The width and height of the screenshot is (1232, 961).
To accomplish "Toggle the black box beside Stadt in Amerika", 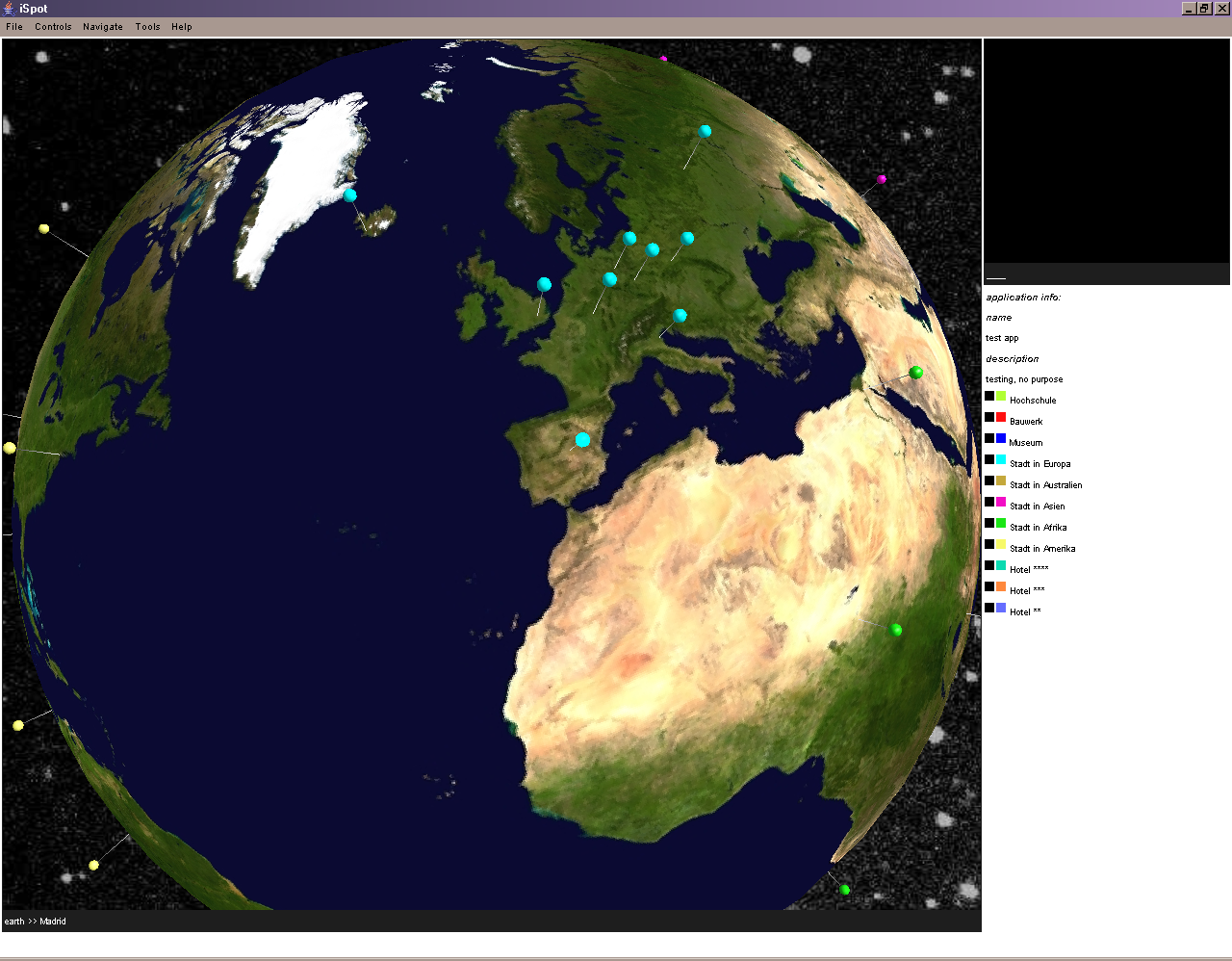I will point(989,545).
